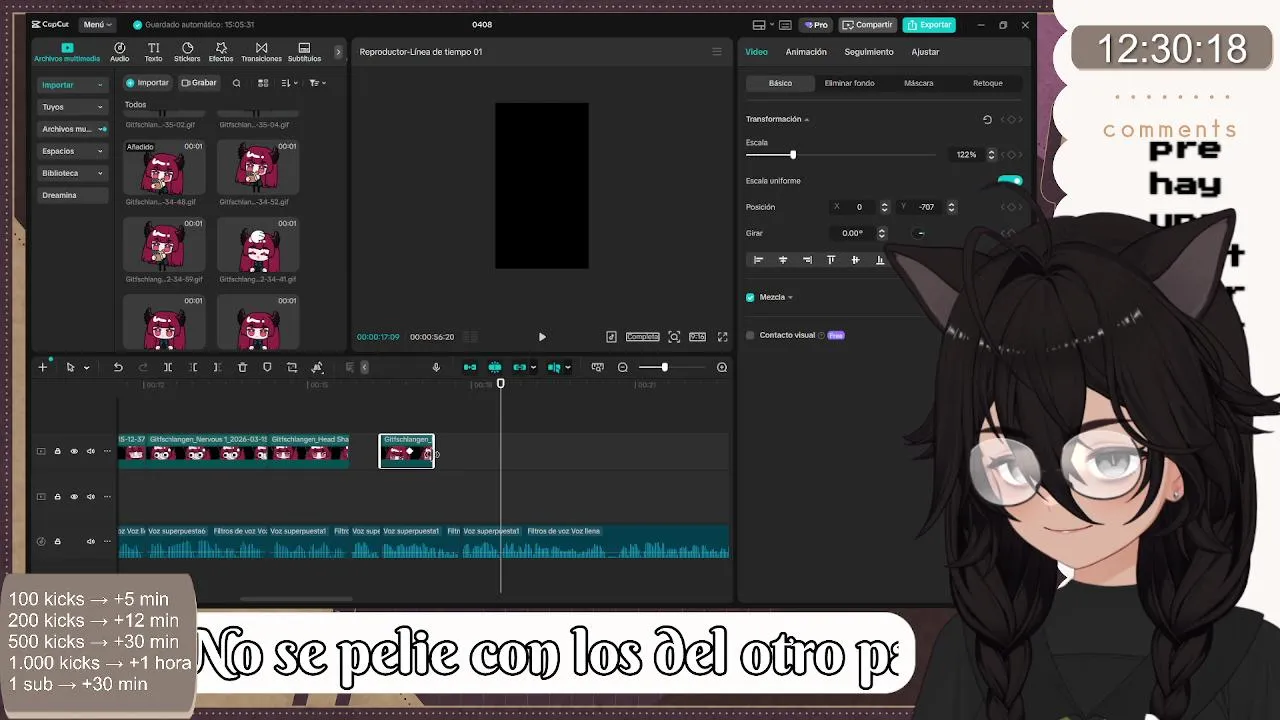Image resolution: width=1280 pixels, height=720 pixels.
Task: Play the preview in the player
Action: pos(542,337)
